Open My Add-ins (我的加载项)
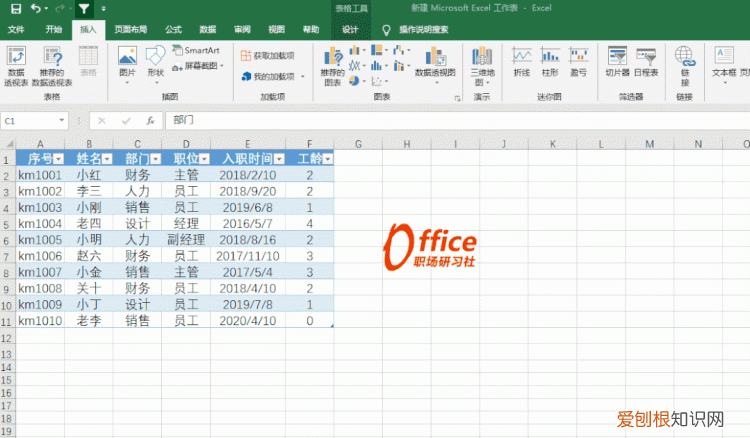Image resolution: width=750 pixels, height=438 pixels. pos(269,77)
